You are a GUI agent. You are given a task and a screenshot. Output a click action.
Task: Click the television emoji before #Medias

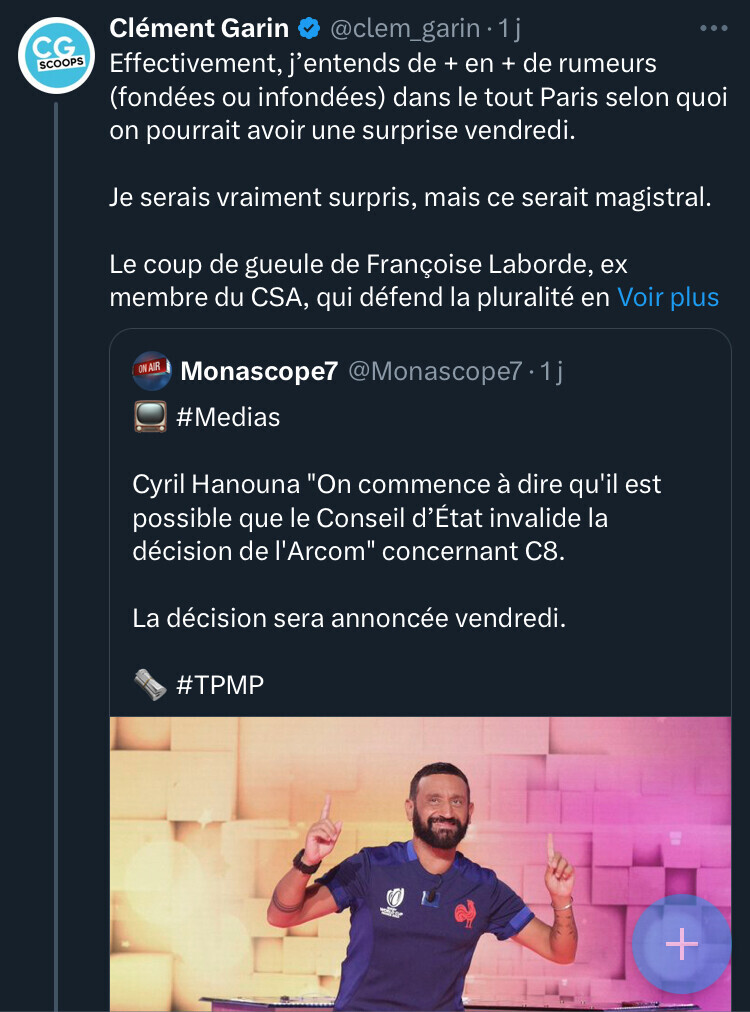tap(149, 418)
